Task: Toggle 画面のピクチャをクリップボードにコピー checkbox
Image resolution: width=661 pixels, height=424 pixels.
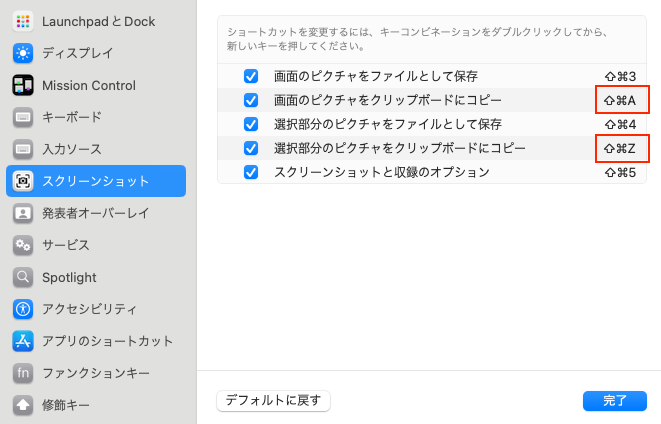Action: 251,100
